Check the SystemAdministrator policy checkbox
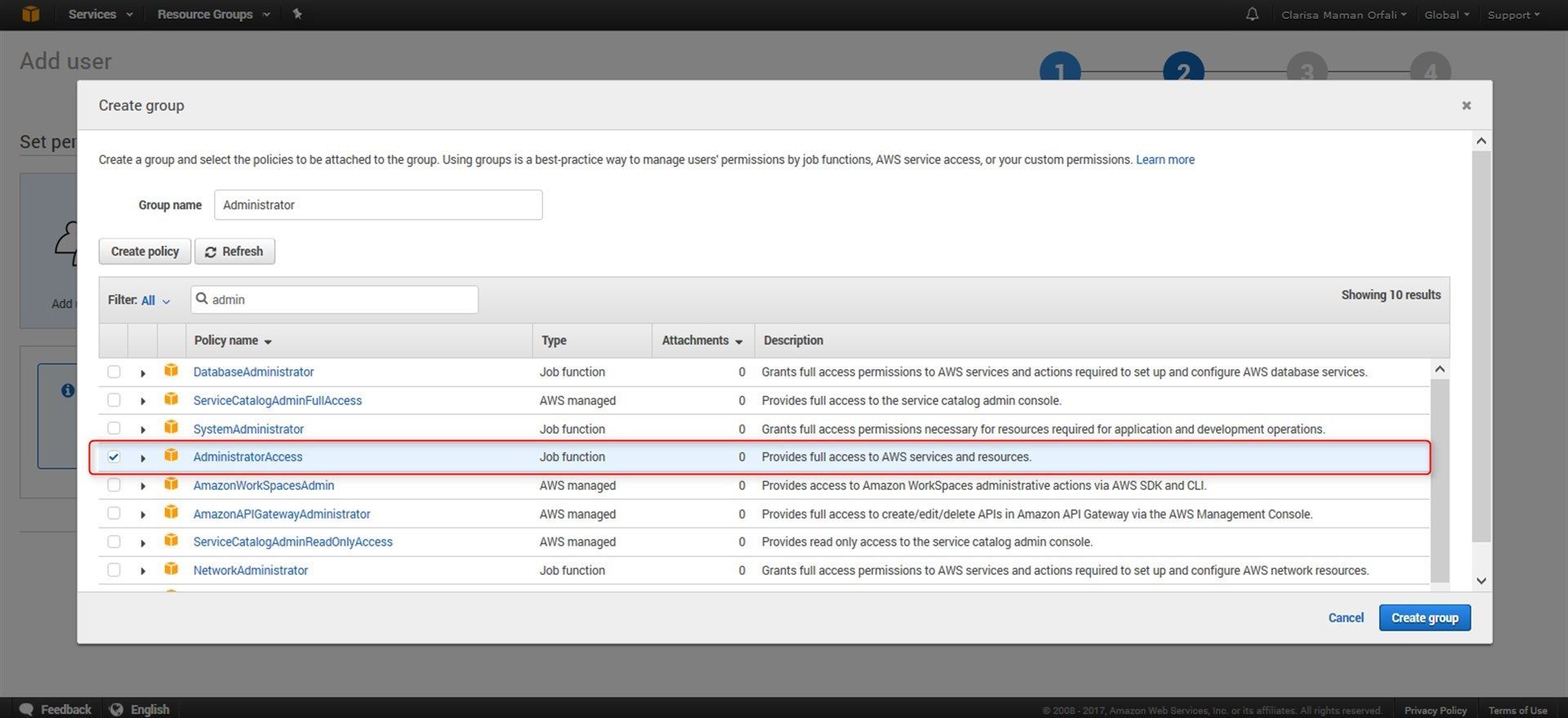The image size is (1568, 718). pyautogui.click(x=114, y=429)
